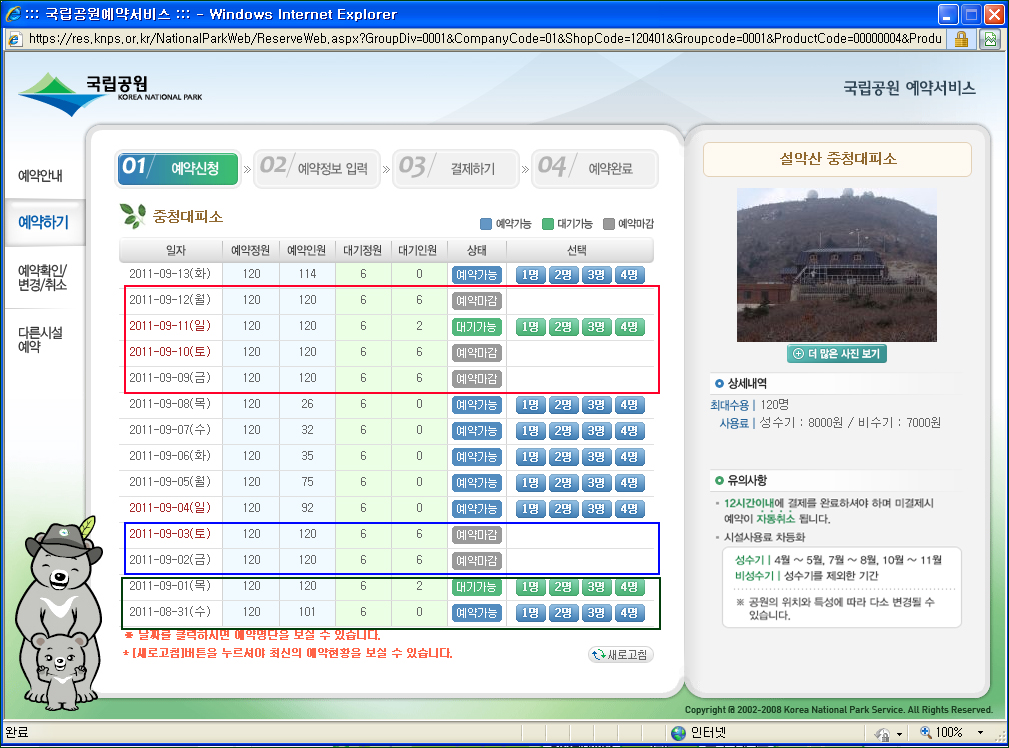Viewport: 1009px width, 748px height.
Task: Click the 더 많은 사진 보기 button
Action: [837, 354]
